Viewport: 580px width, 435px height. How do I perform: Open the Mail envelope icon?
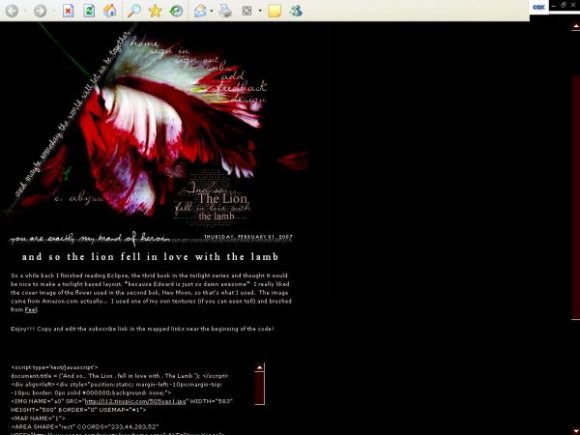200,11
